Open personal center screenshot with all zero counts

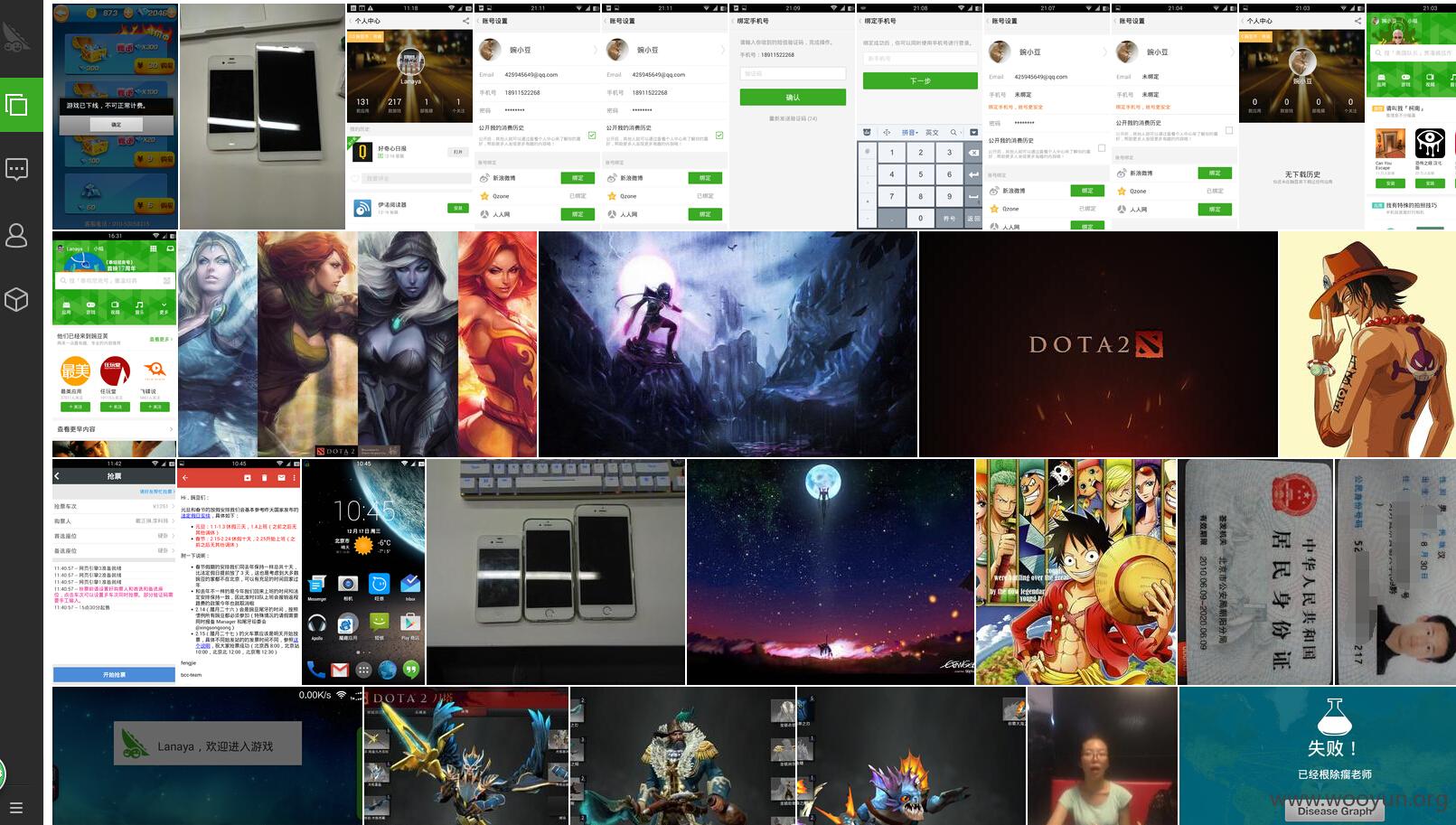[1301, 117]
